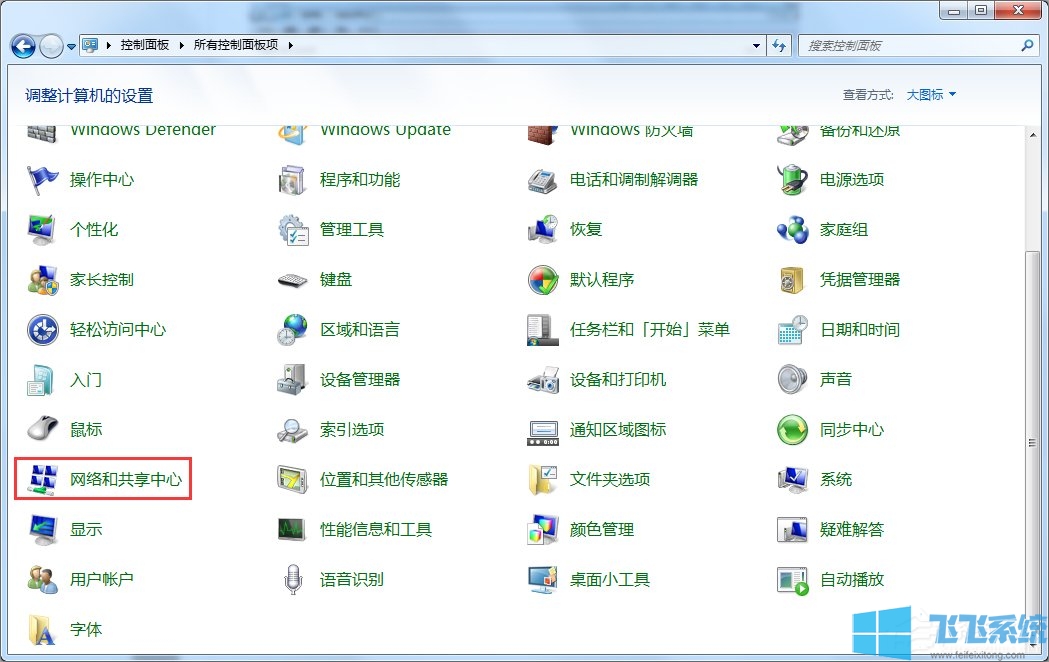This screenshot has height=662, width=1049.
Task: Expand the recent pages arrow beside Forward
Action: coord(71,47)
